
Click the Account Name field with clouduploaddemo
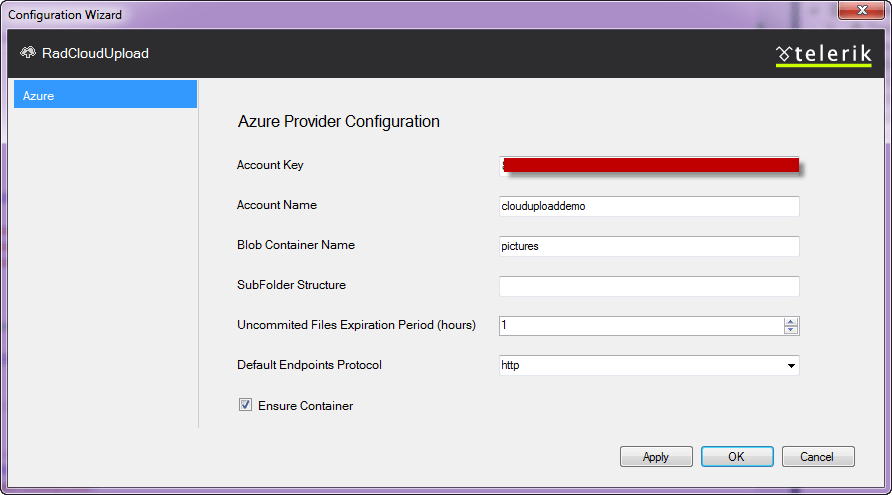[649, 206]
